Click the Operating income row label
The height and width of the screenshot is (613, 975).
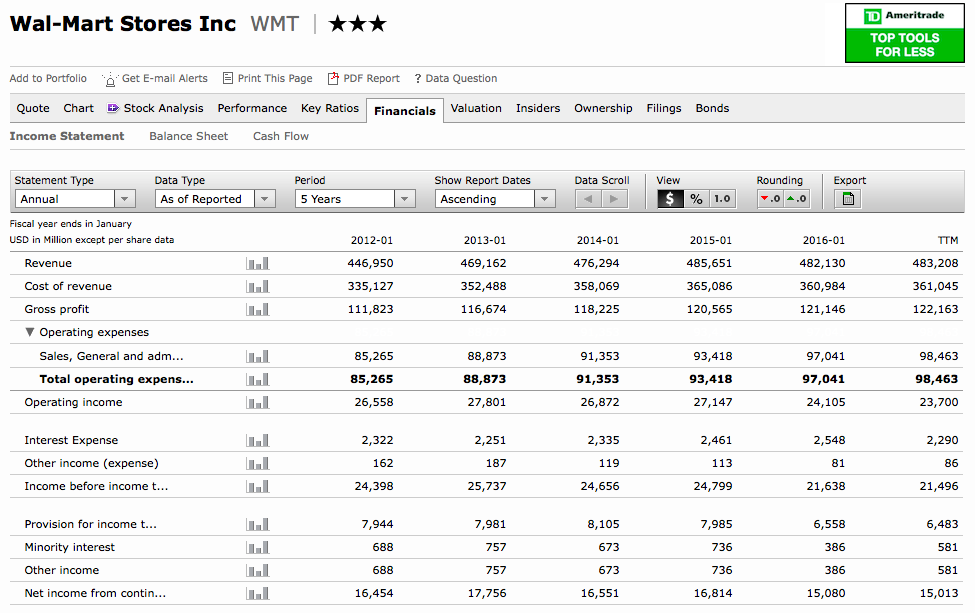(x=73, y=403)
